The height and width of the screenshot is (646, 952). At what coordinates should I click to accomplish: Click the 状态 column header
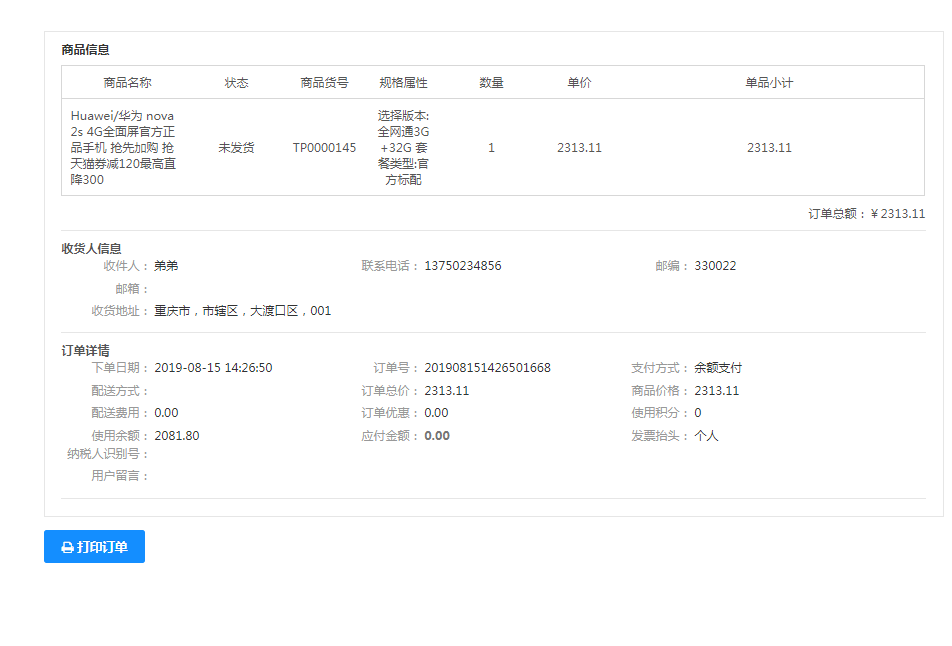pos(236,83)
